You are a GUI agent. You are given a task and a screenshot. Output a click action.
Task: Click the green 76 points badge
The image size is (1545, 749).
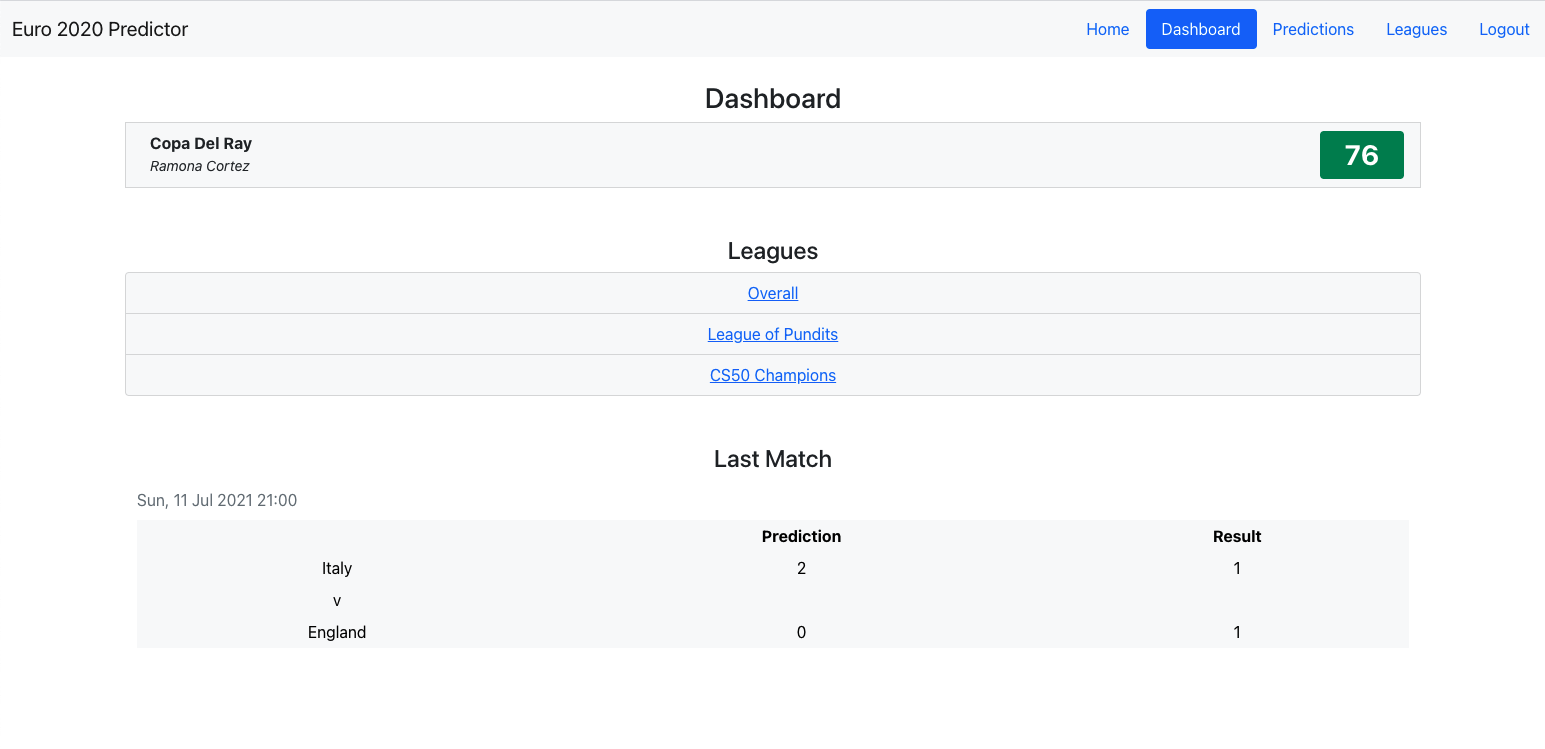point(1361,155)
